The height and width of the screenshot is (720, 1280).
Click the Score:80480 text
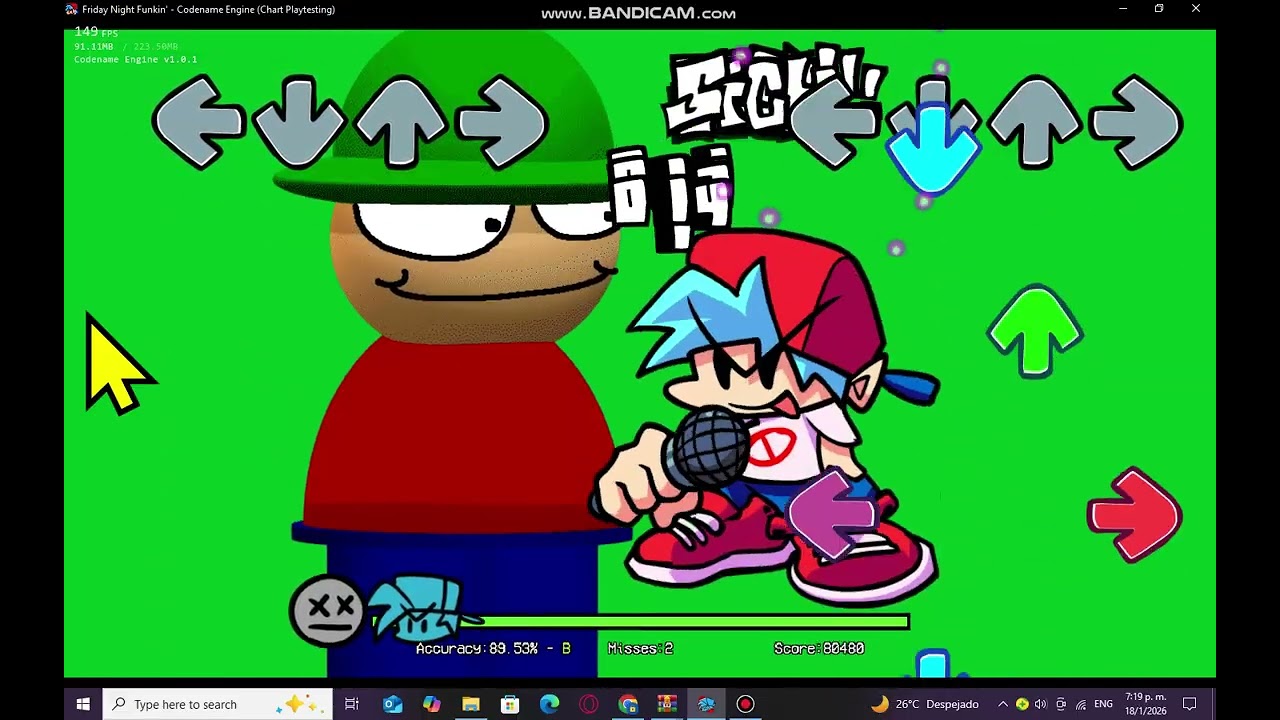[819, 649]
